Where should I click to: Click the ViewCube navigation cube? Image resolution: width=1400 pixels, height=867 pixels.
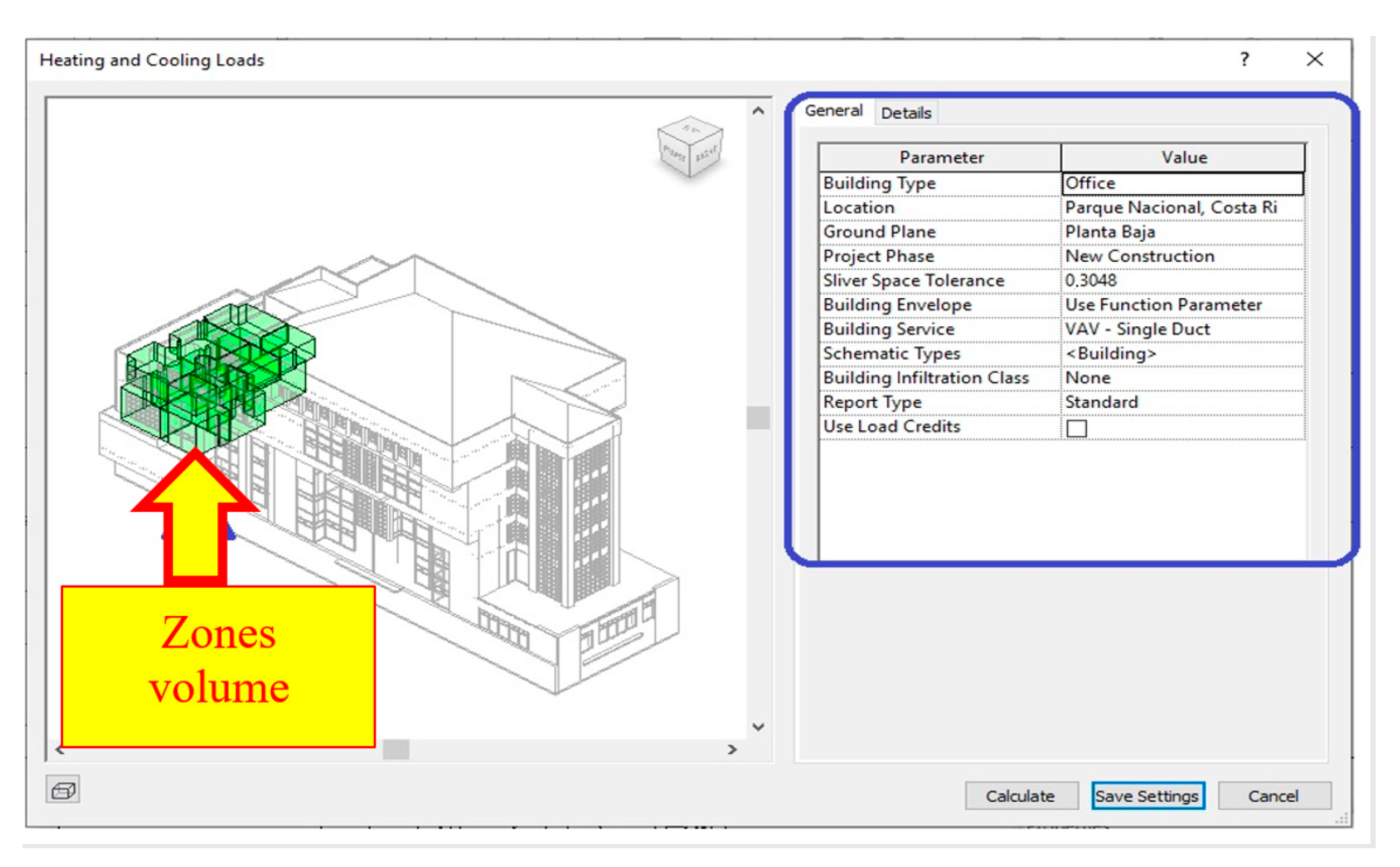[x=690, y=147]
